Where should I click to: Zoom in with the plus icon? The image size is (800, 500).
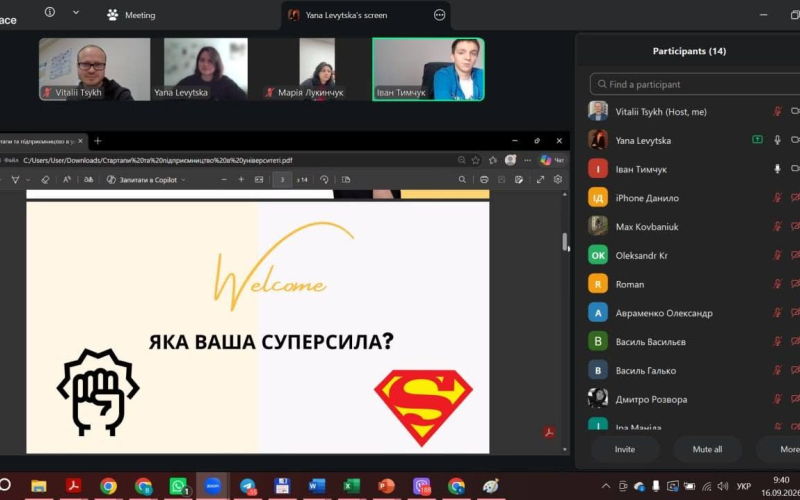pos(241,180)
